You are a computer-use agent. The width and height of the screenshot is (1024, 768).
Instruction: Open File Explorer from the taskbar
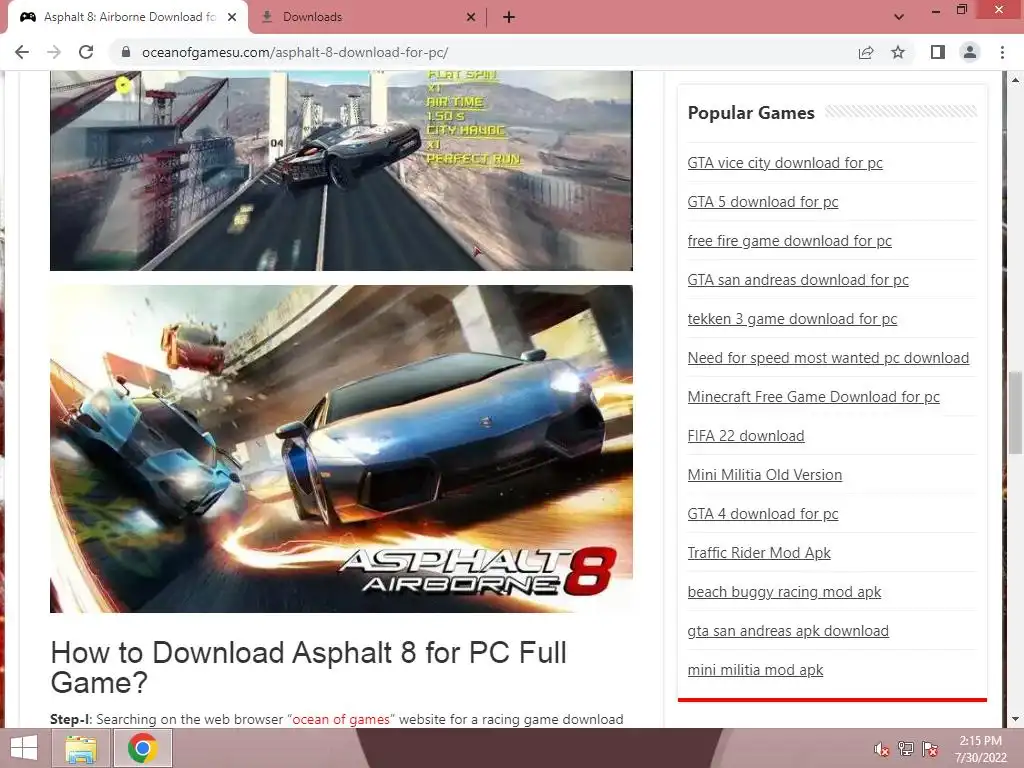pos(81,748)
